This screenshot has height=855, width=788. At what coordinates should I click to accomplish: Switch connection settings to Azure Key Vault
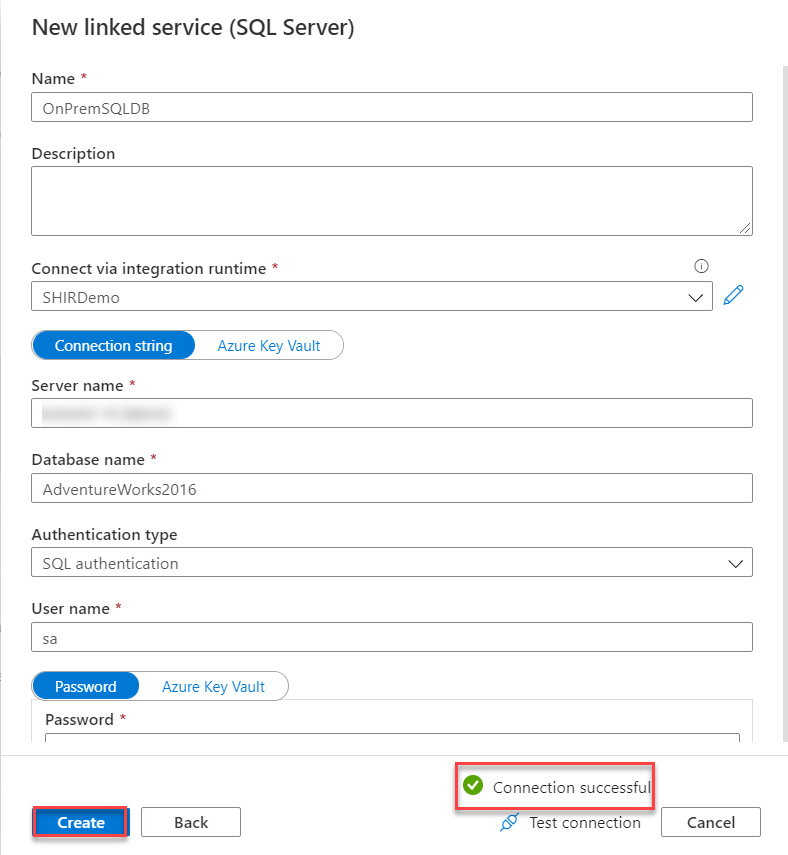tap(268, 345)
